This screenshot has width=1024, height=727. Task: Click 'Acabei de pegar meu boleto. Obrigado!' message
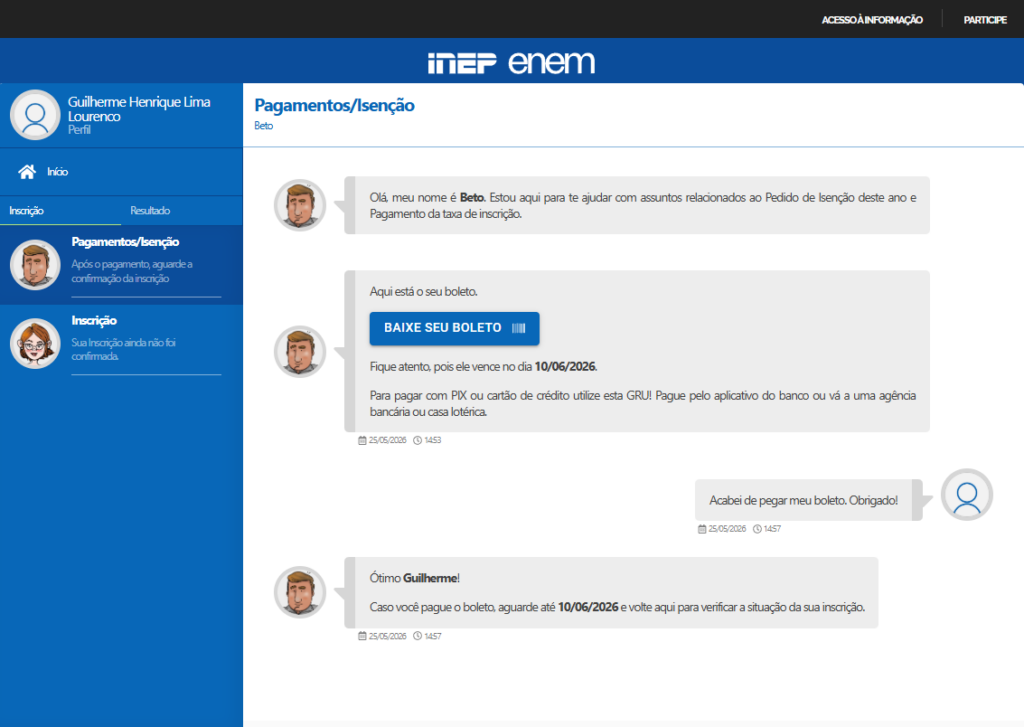pyautogui.click(x=803, y=500)
